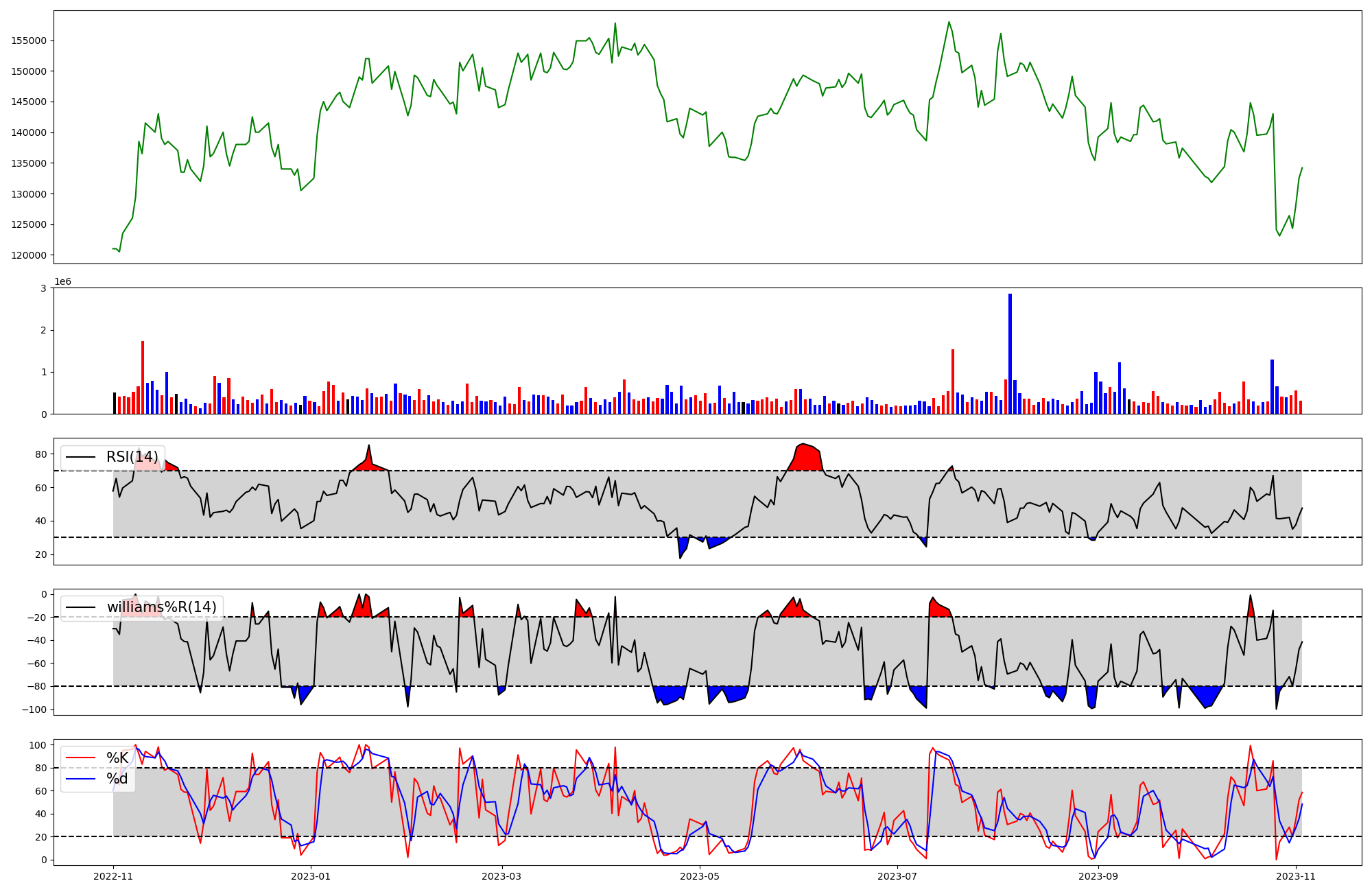Click the williams%R(14) legend label
The width and height of the screenshot is (1372, 892).
[x=161, y=607]
